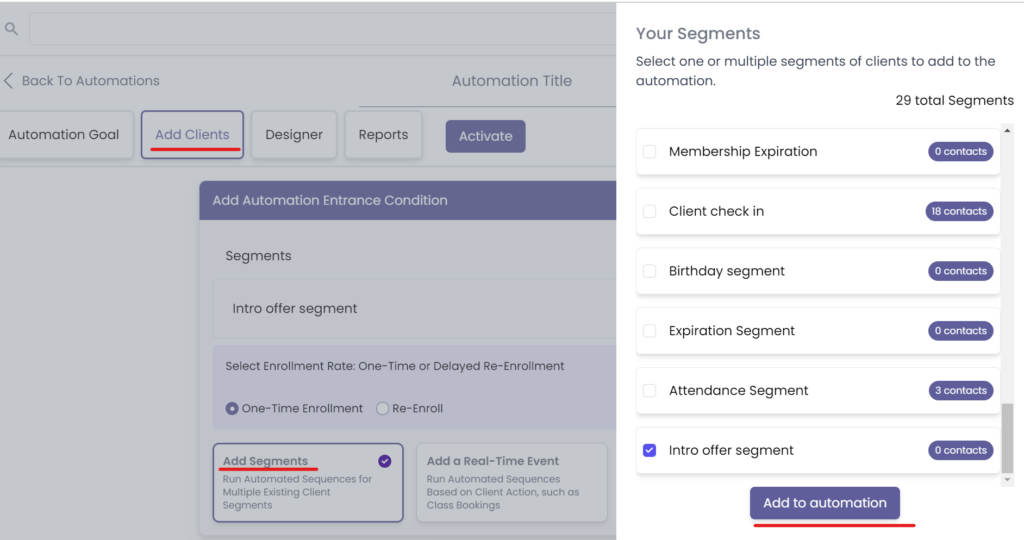Choose the Add a Real-Time Event card
The image size is (1024, 540).
click(511, 482)
